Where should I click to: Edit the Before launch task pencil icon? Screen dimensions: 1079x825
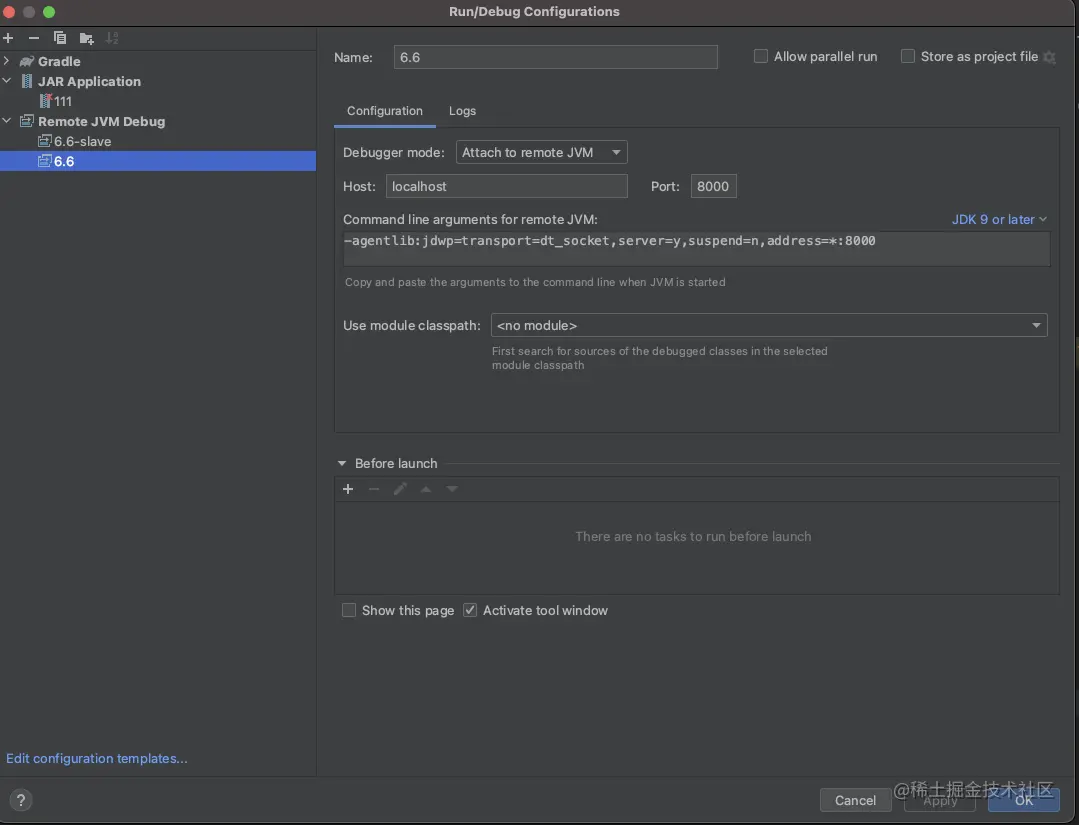(x=400, y=489)
